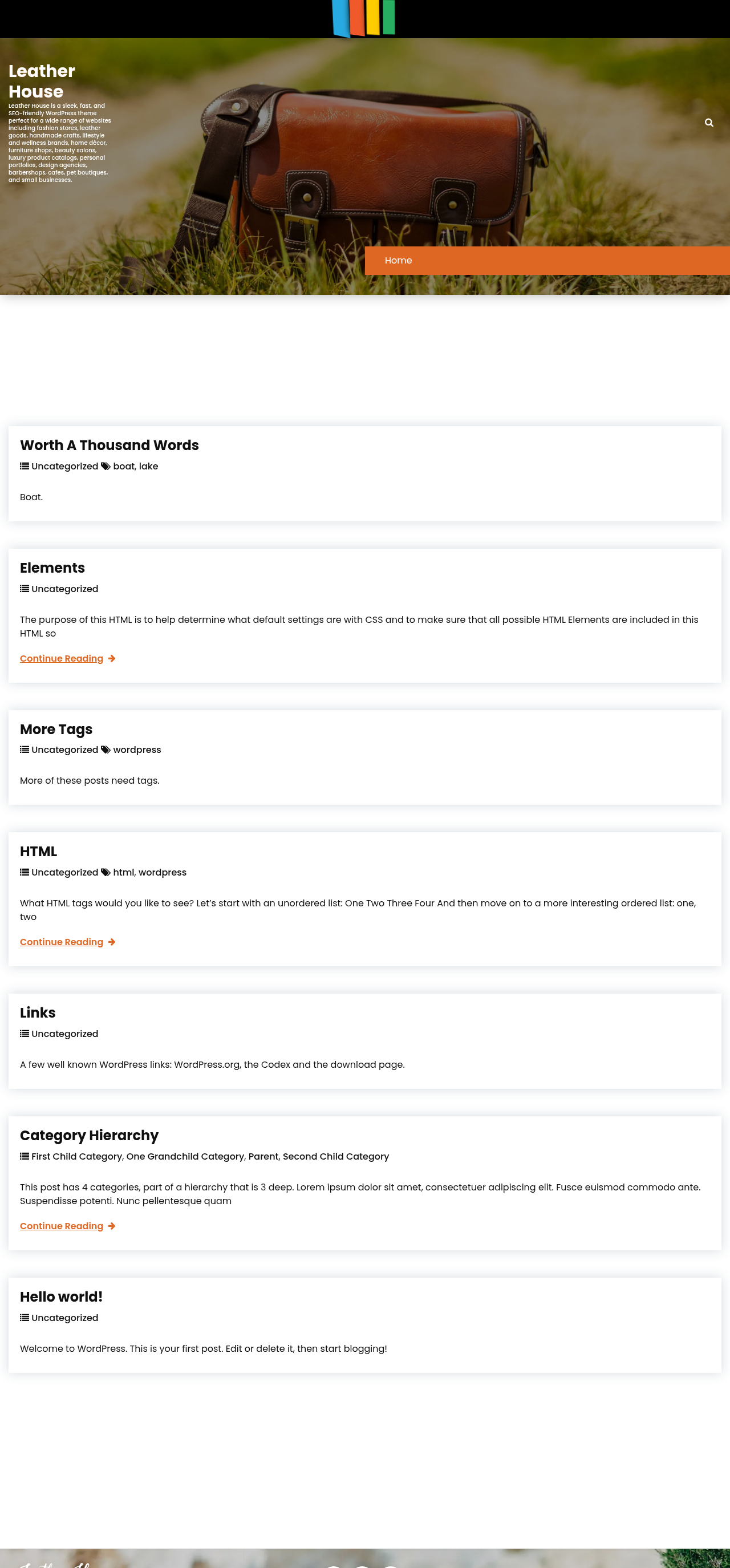Open the Second Child Category link
The width and height of the screenshot is (730, 1568).
[x=335, y=1157]
